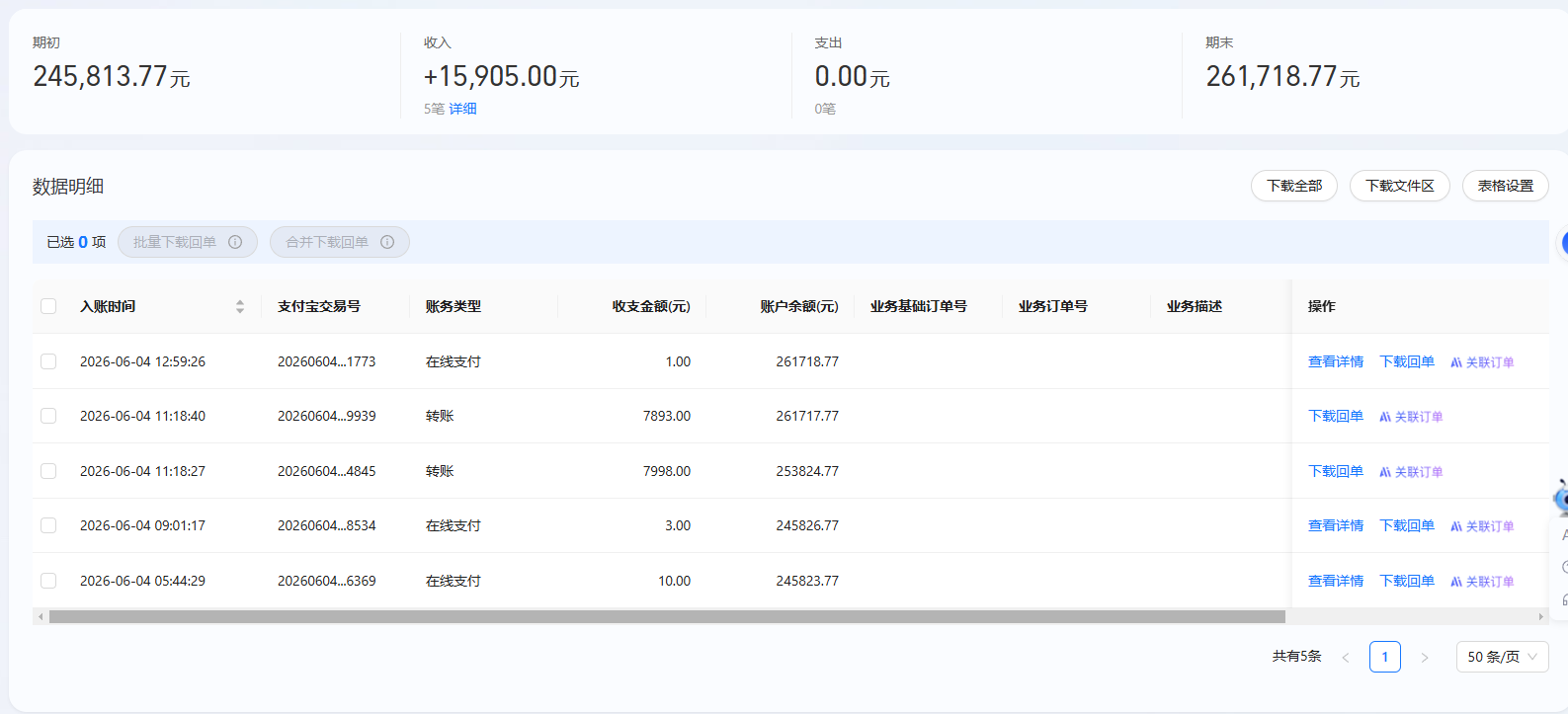1568x714 pixels.
Task: Click the 支付宝交易号 column header
Action: pos(319,306)
